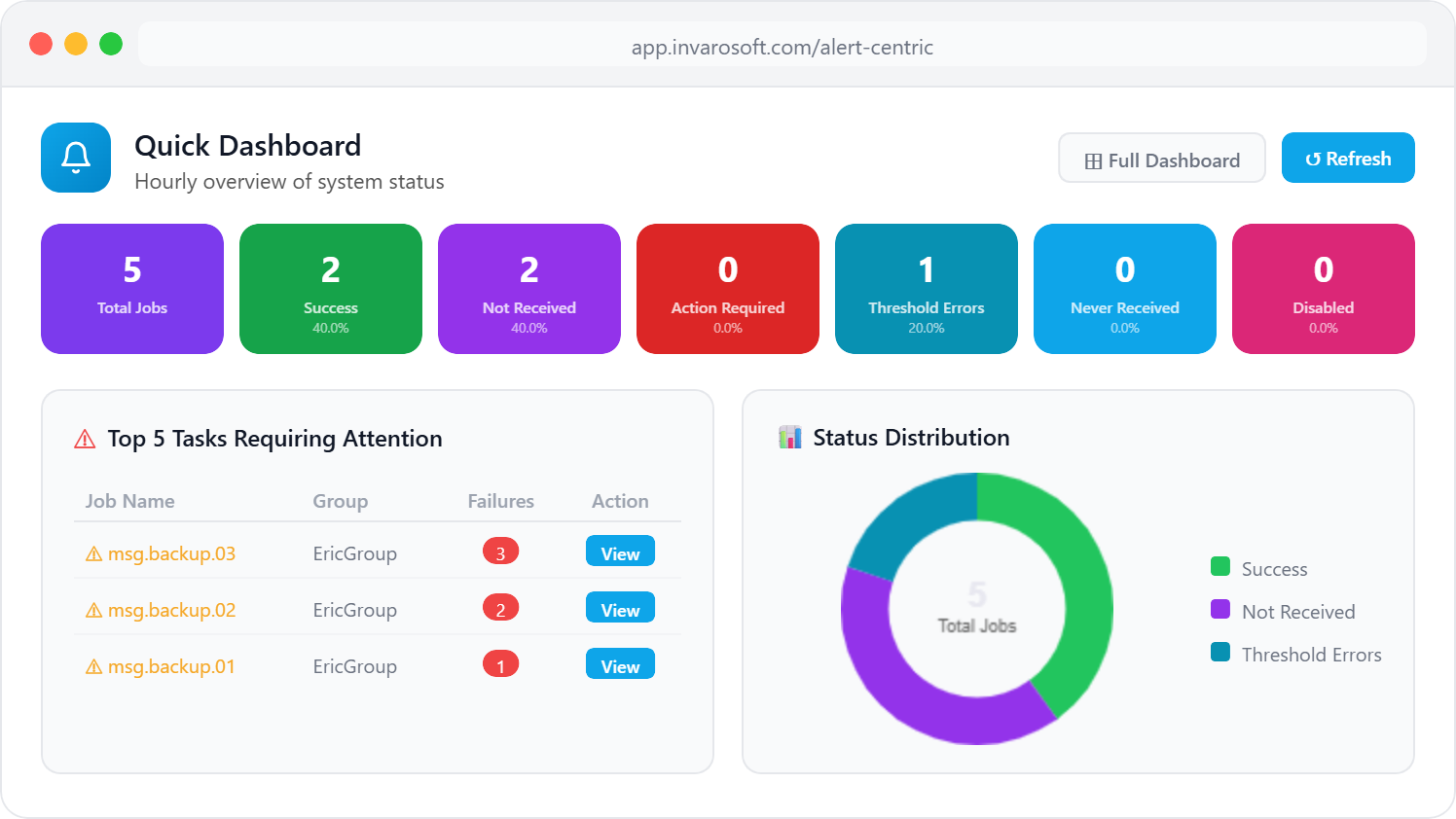Click the failure badge showing 2
The height and width of the screenshot is (819, 1456).
point(500,608)
